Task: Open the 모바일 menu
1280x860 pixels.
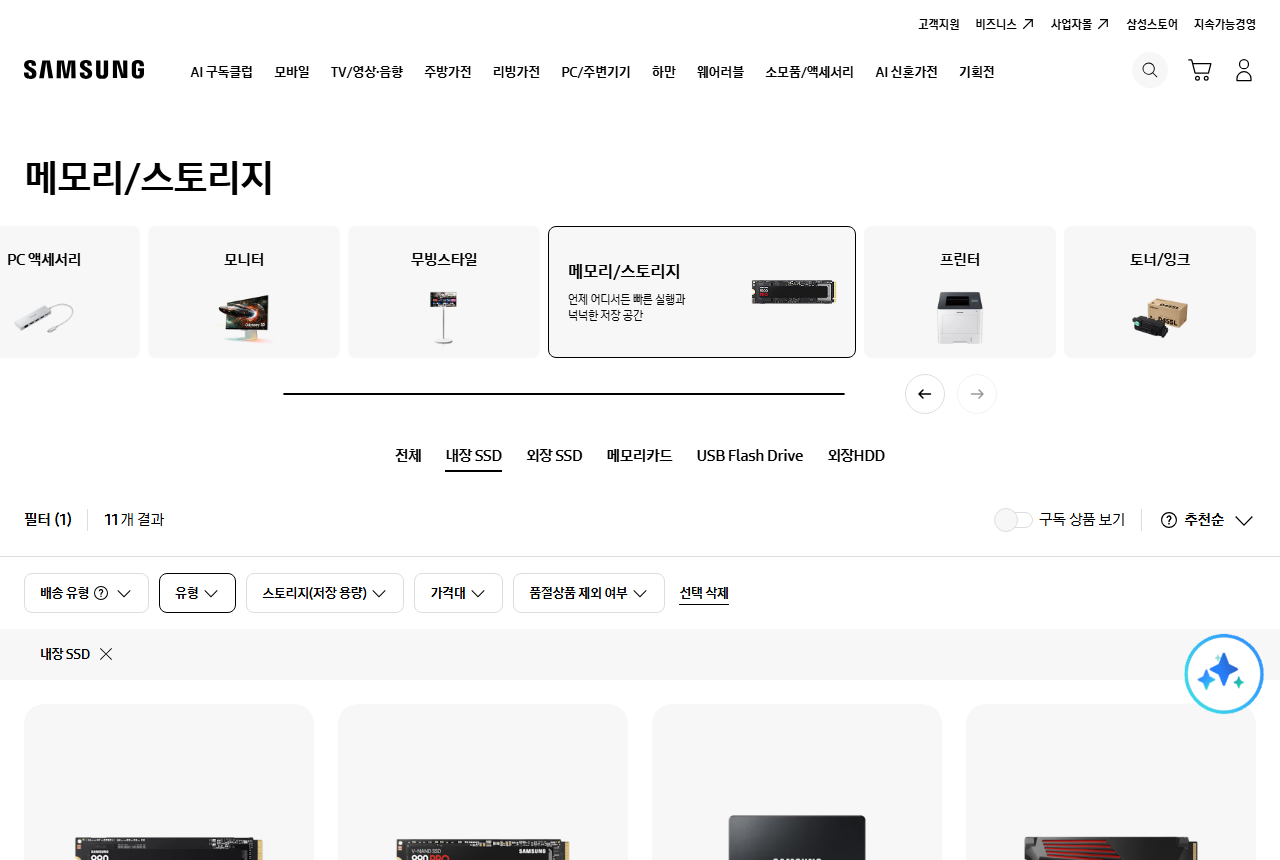Action: tap(292, 72)
